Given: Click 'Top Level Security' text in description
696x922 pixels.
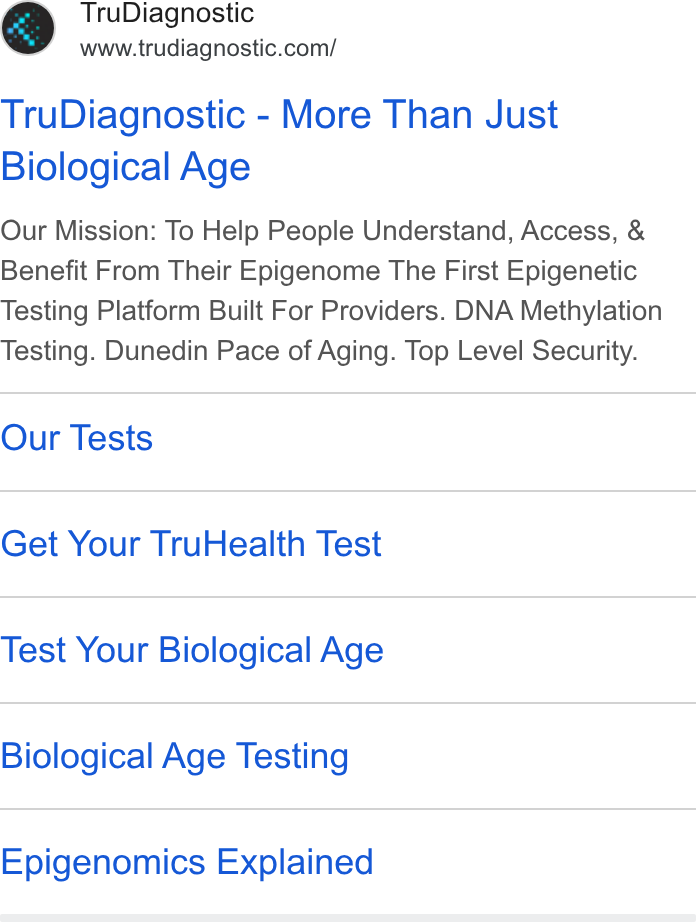Looking at the screenshot, I should (x=521, y=351).
